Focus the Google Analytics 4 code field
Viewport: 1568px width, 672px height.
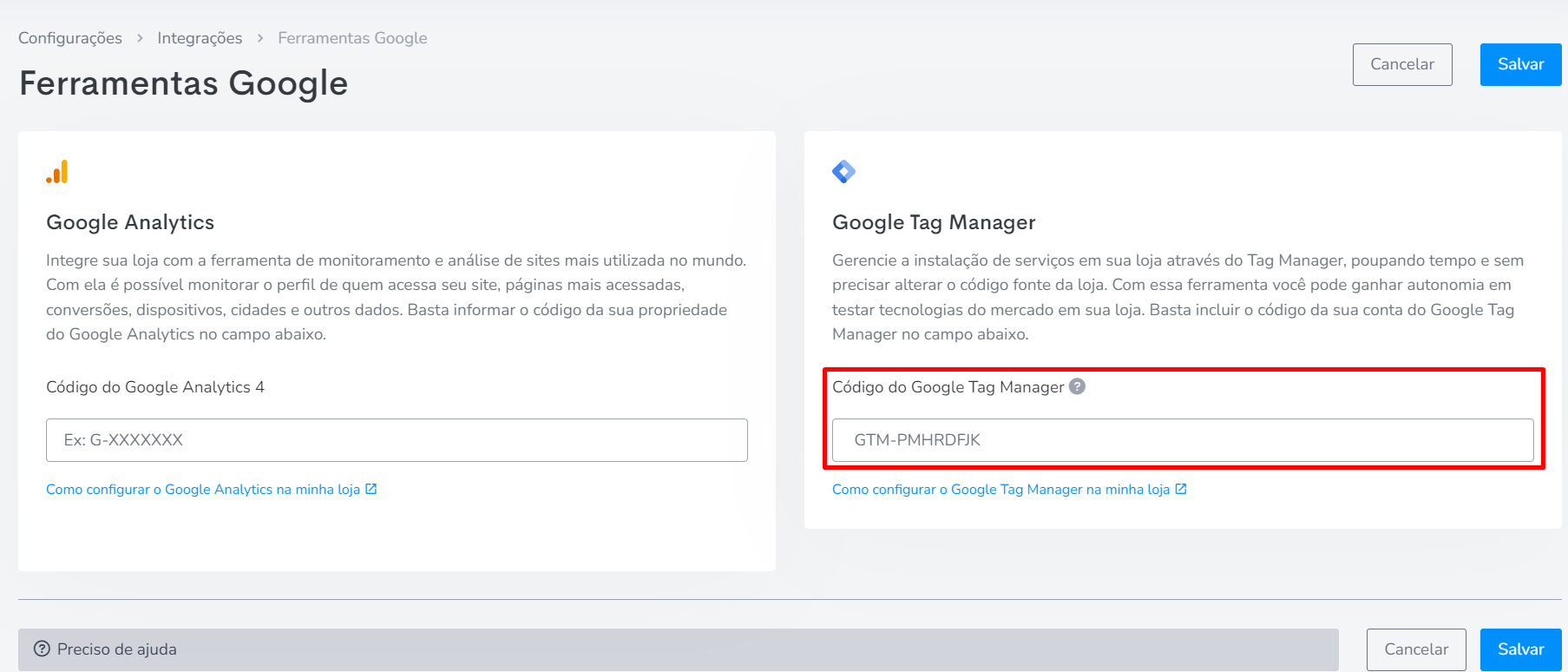397,440
